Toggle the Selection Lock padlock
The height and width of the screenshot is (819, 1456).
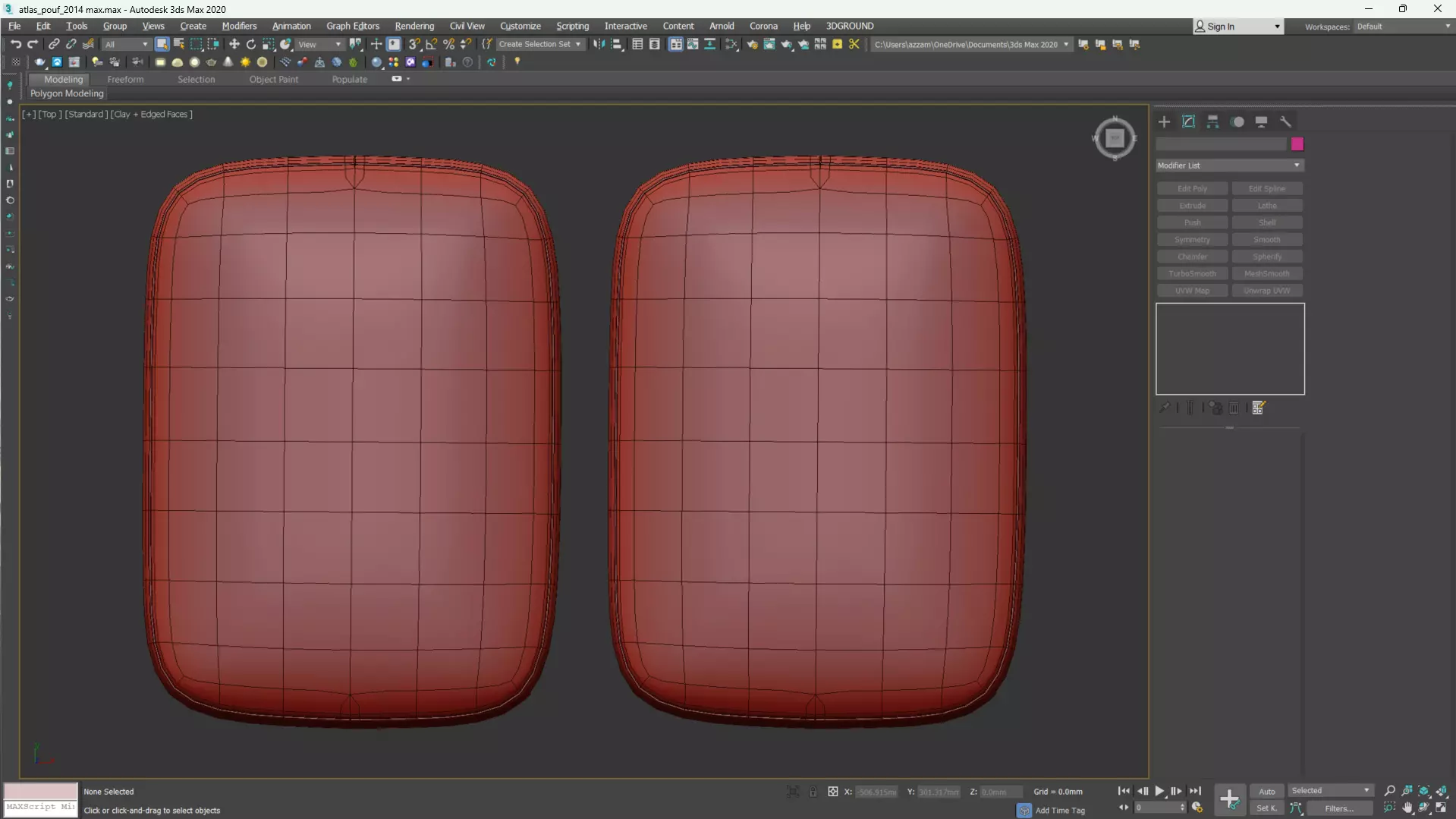(x=813, y=792)
